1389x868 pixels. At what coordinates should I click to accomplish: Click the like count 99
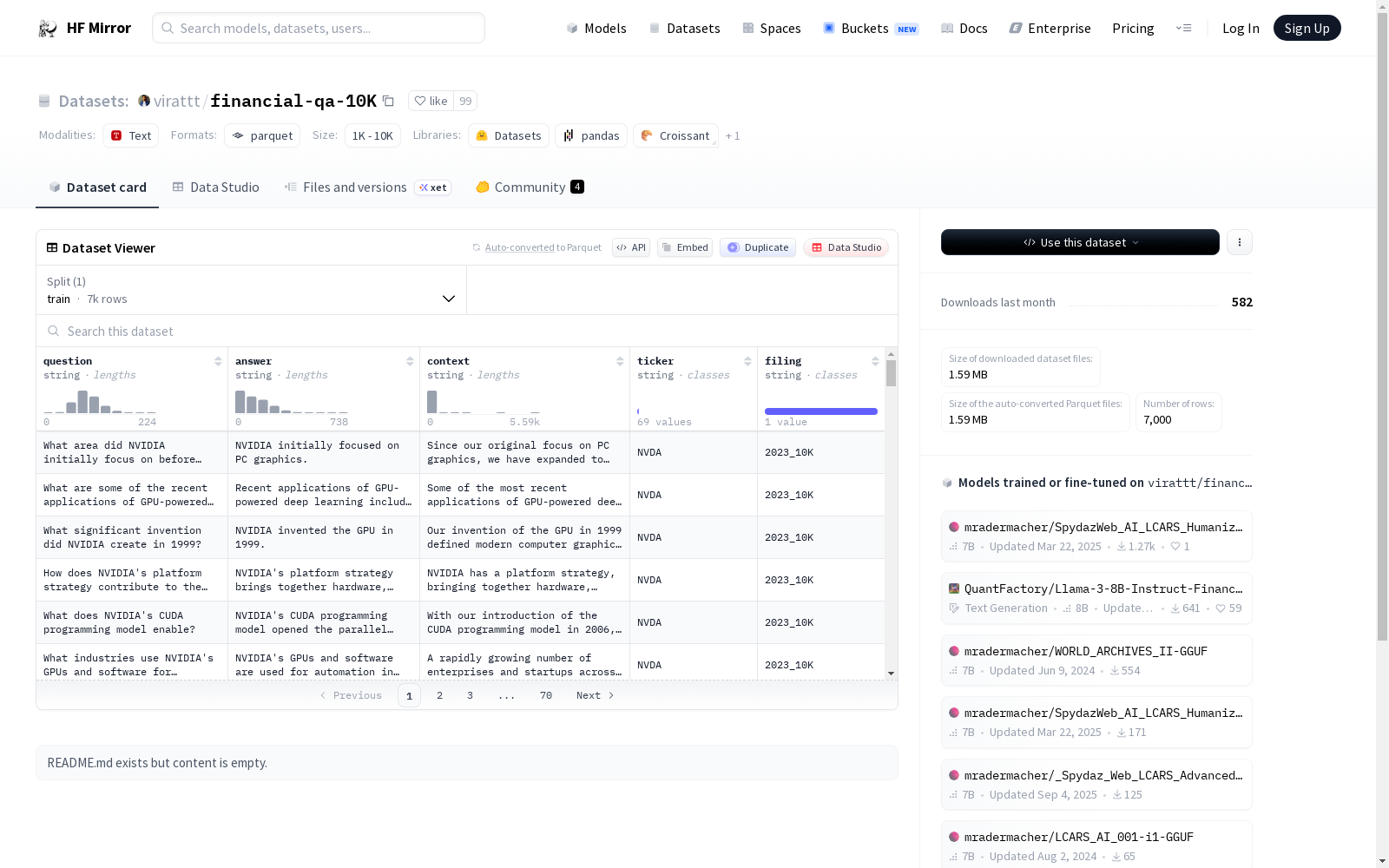(x=465, y=102)
